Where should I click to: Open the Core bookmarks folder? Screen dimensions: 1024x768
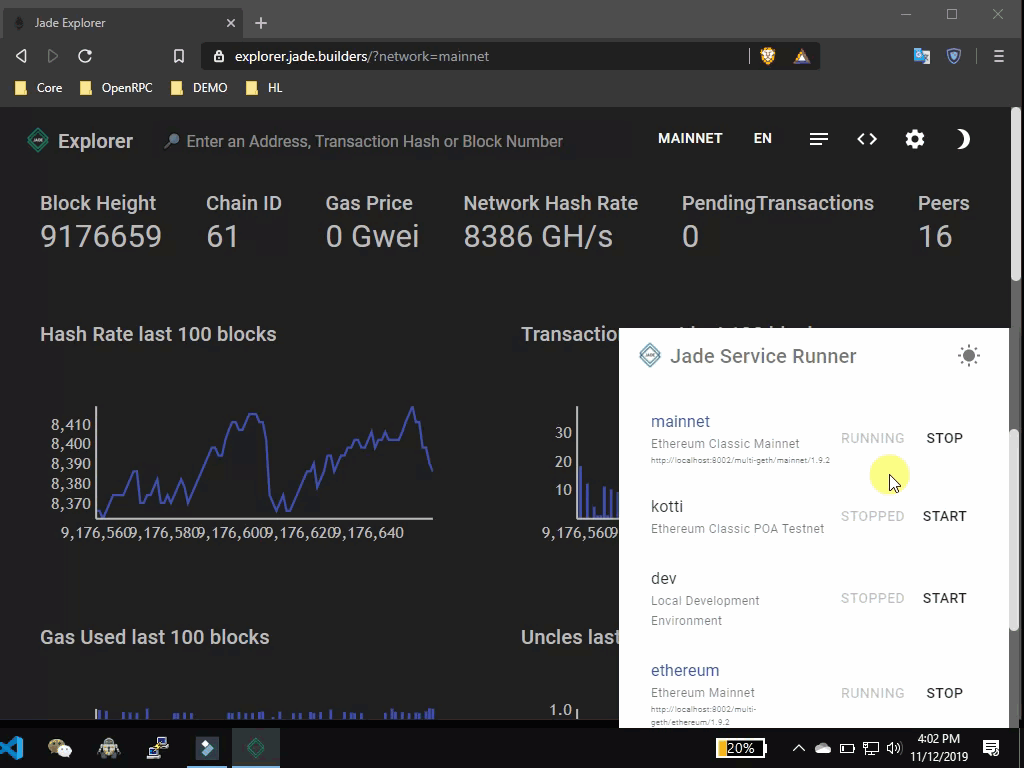[x=39, y=88]
